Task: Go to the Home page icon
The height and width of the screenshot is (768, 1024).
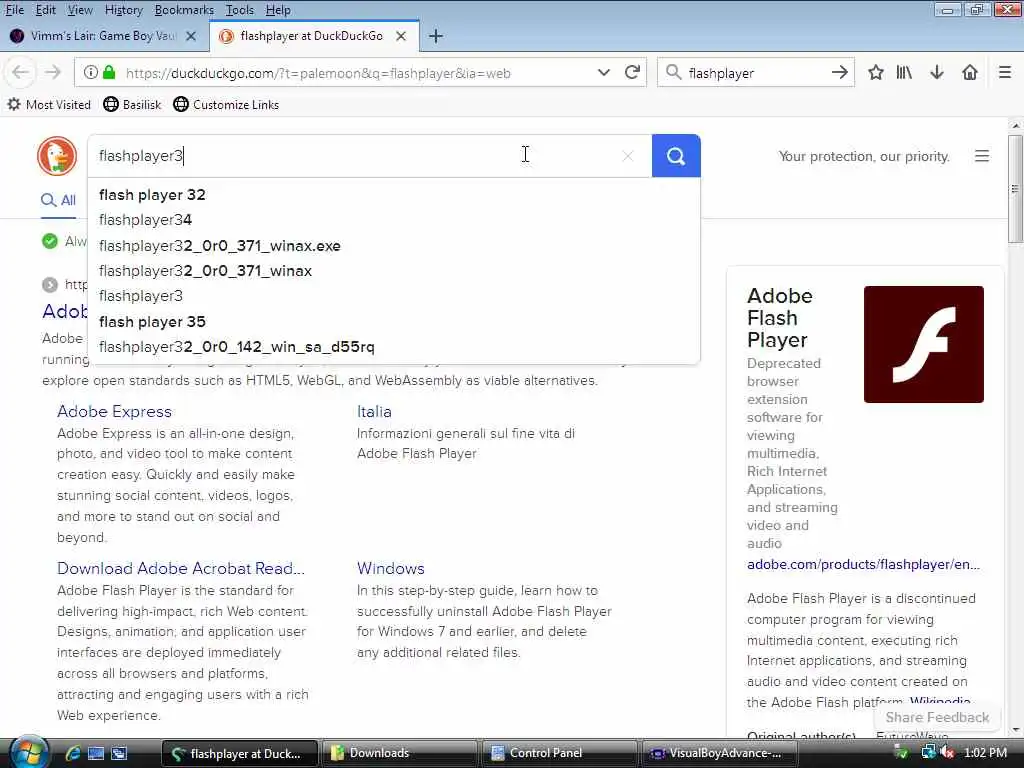Action: pos(970,72)
